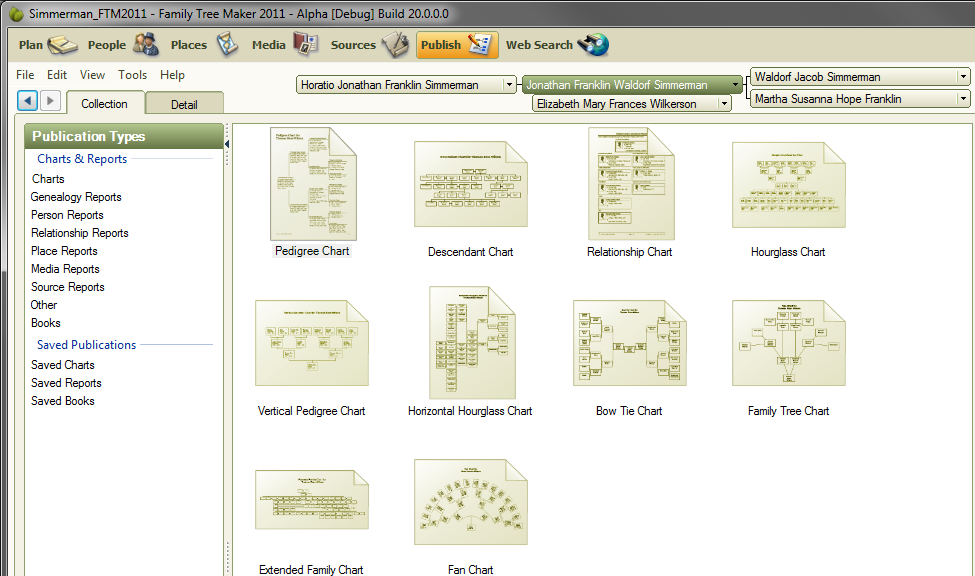The width and height of the screenshot is (975, 576).
Task: Open the File menu
Action: 25,75
